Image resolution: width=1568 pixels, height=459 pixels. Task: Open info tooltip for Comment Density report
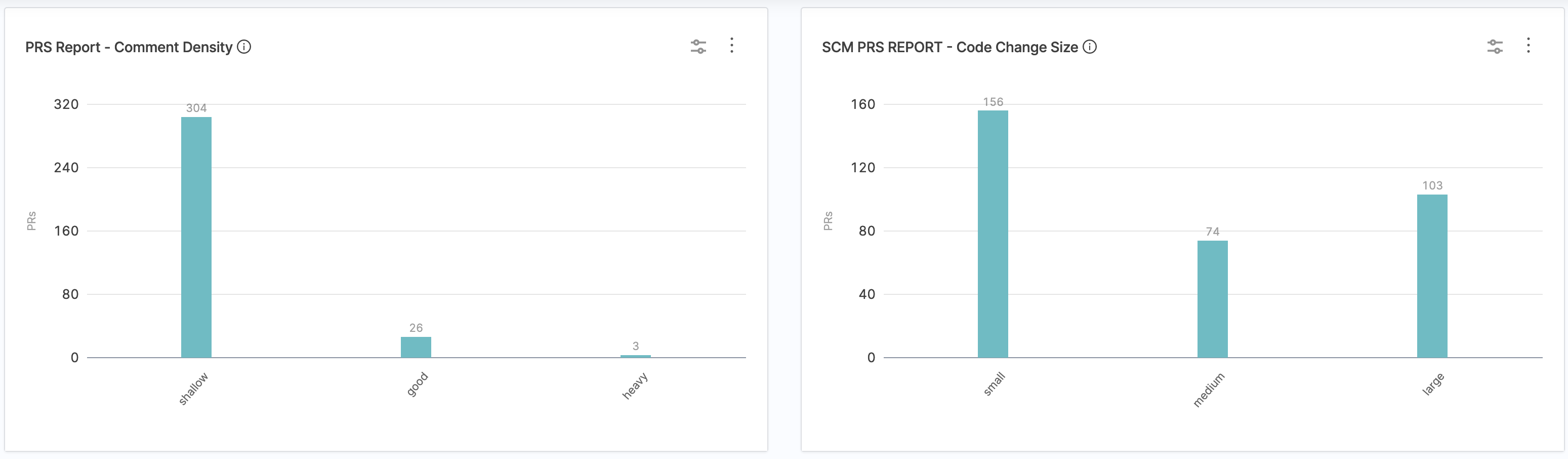click(x=244, y=47)
